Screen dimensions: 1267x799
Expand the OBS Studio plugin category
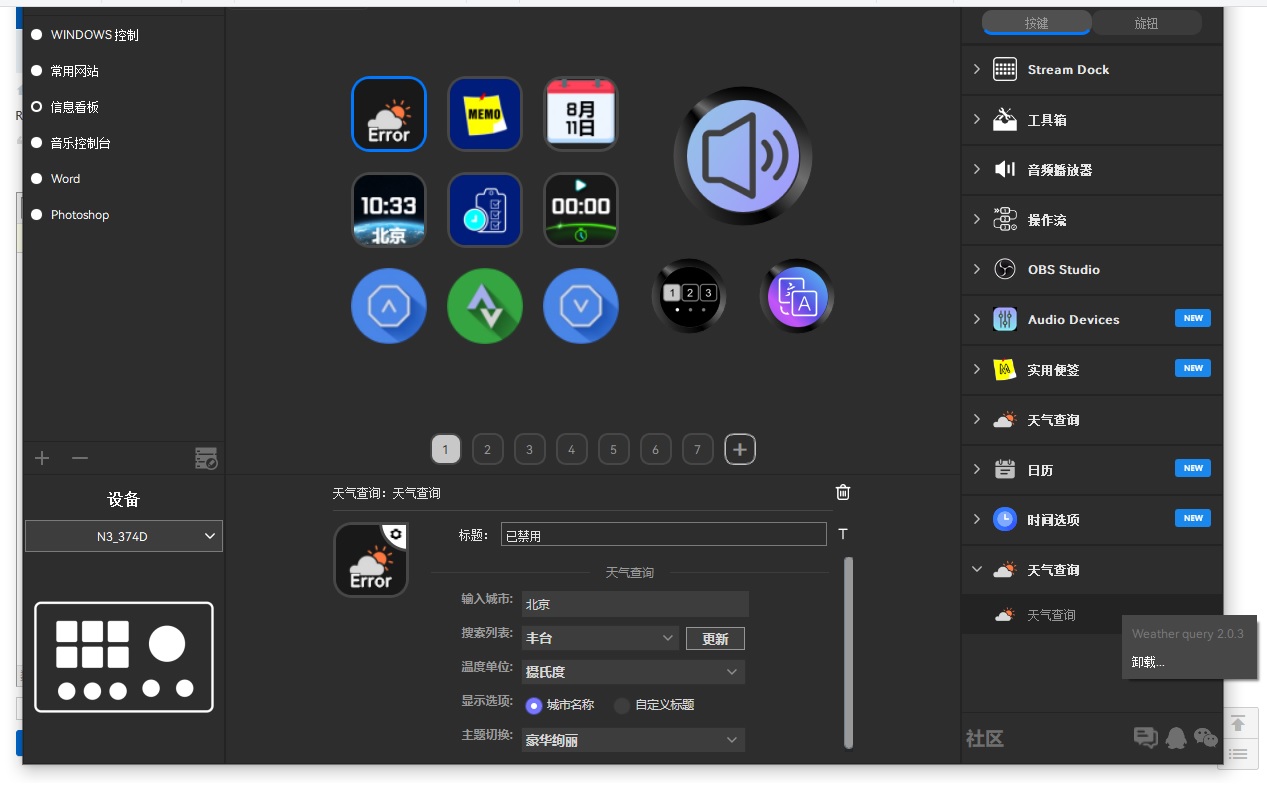[977, 269]
